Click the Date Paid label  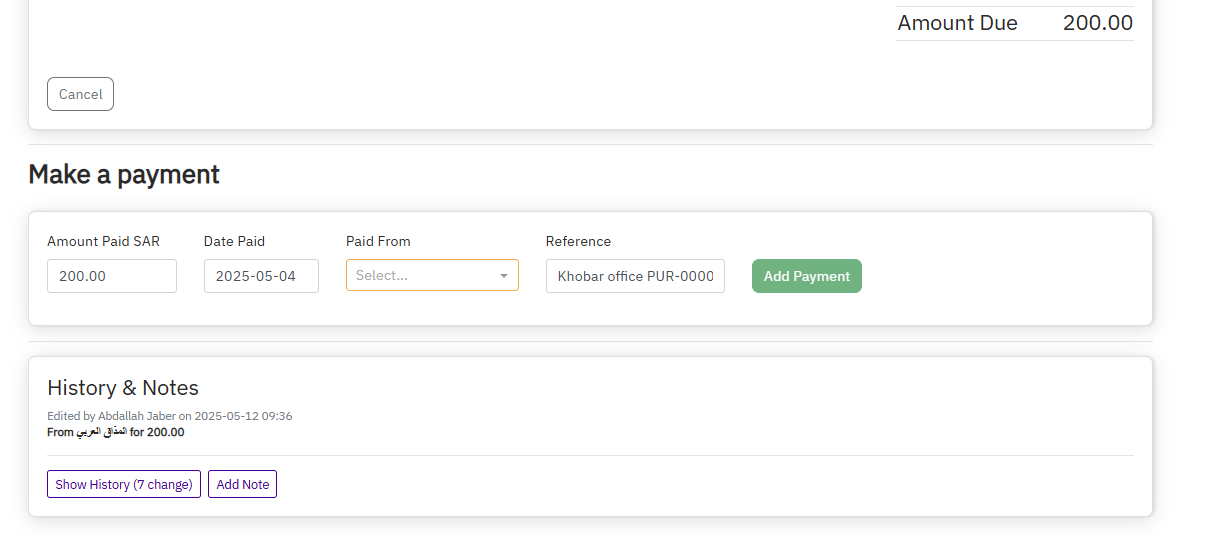[x=234, y=241]
